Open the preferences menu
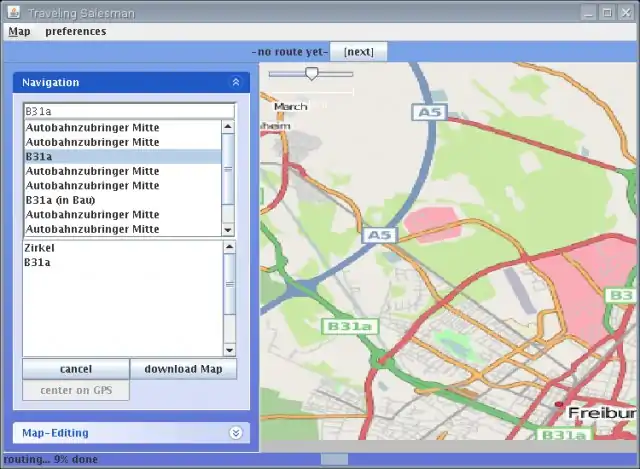This screenshot has height=469, width=640. tap(75, 31)
